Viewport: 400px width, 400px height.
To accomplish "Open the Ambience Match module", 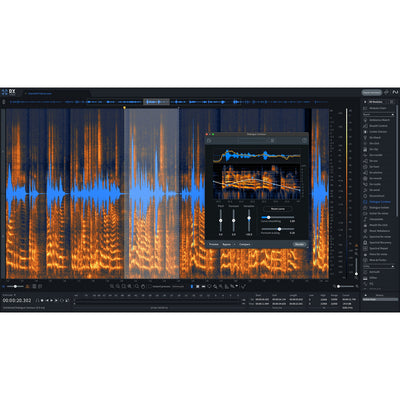I will coord(379,120).
